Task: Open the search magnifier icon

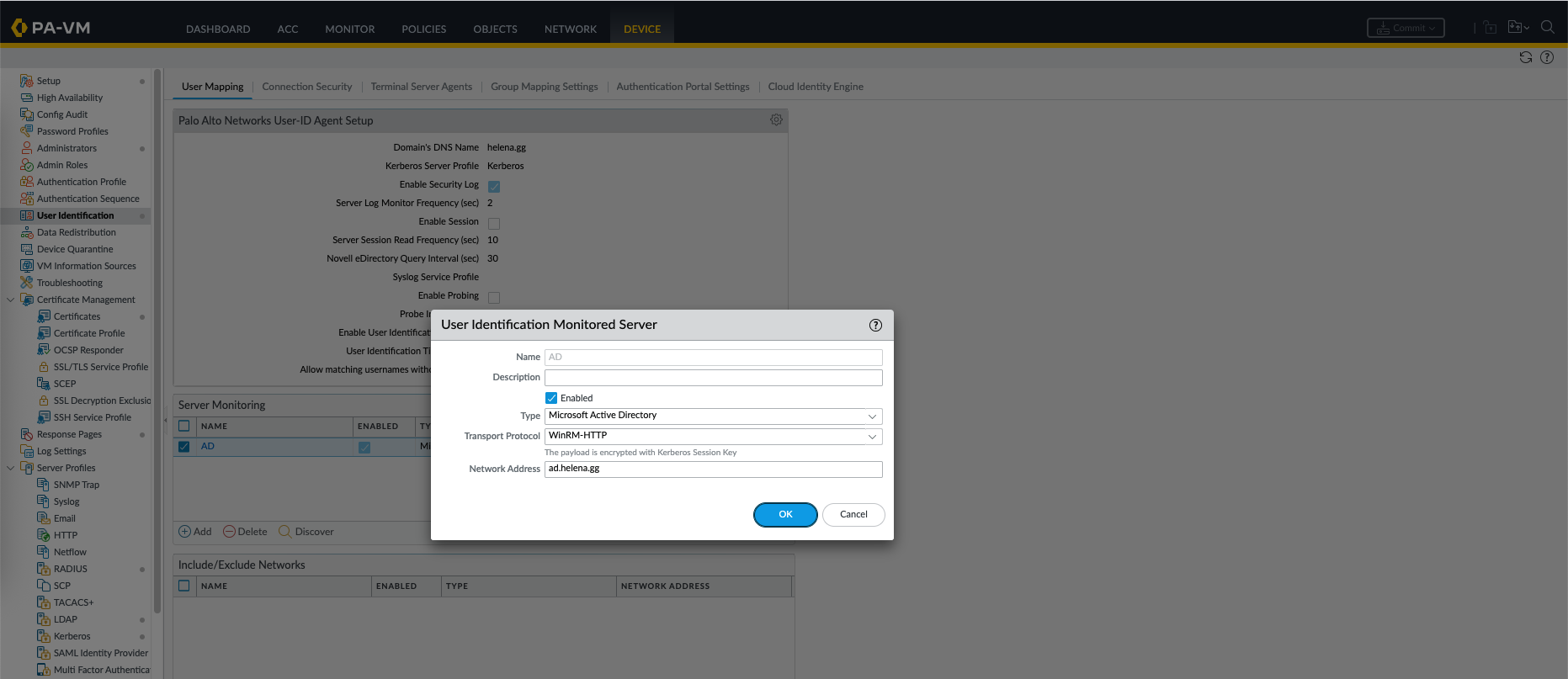Action: [1547, 27]
